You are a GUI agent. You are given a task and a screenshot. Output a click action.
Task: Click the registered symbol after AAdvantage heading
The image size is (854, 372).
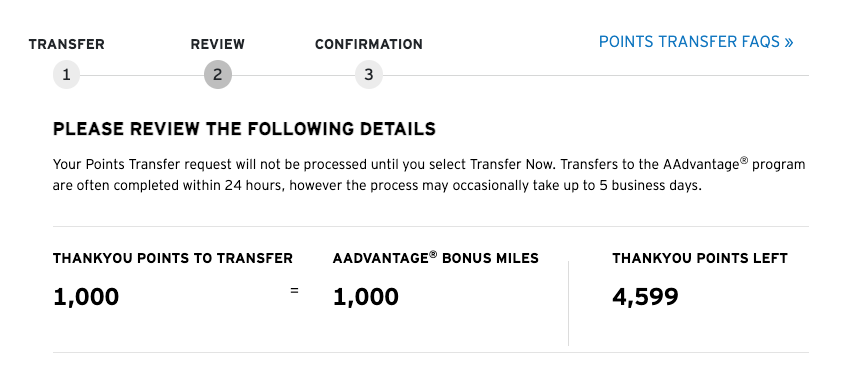tap(433, 254)
